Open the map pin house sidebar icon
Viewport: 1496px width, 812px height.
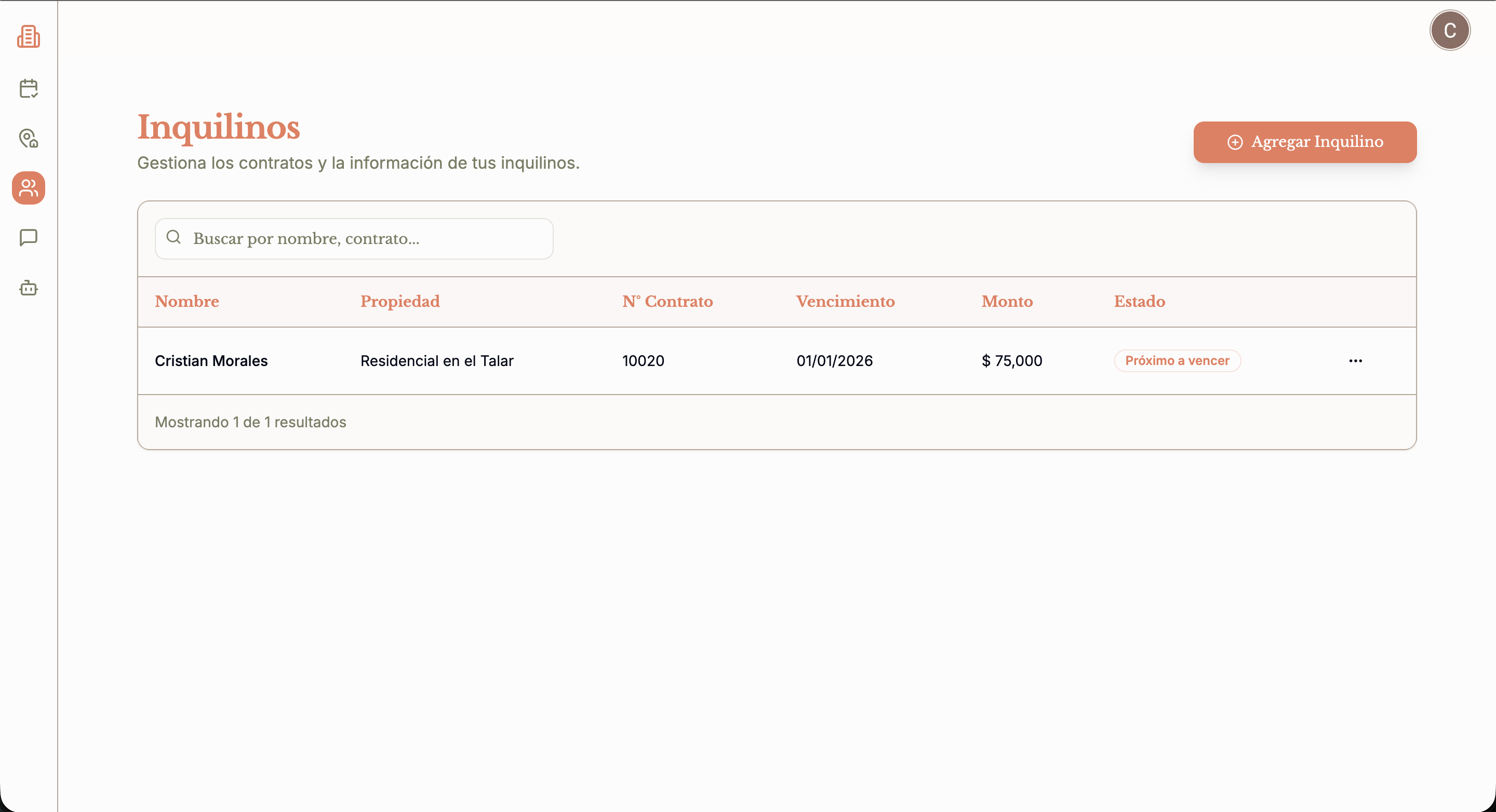pyautogui.click(x=29, y=138)
